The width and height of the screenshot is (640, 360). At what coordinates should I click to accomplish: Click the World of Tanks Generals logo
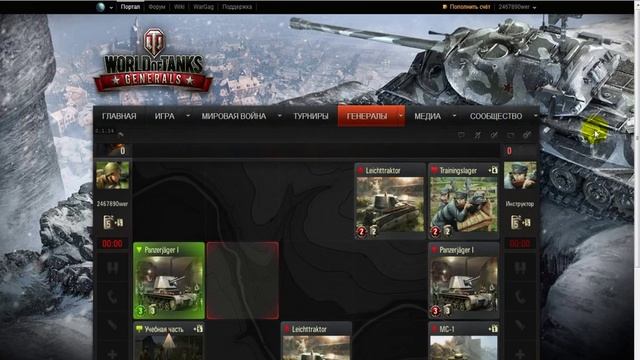(153, 61)
